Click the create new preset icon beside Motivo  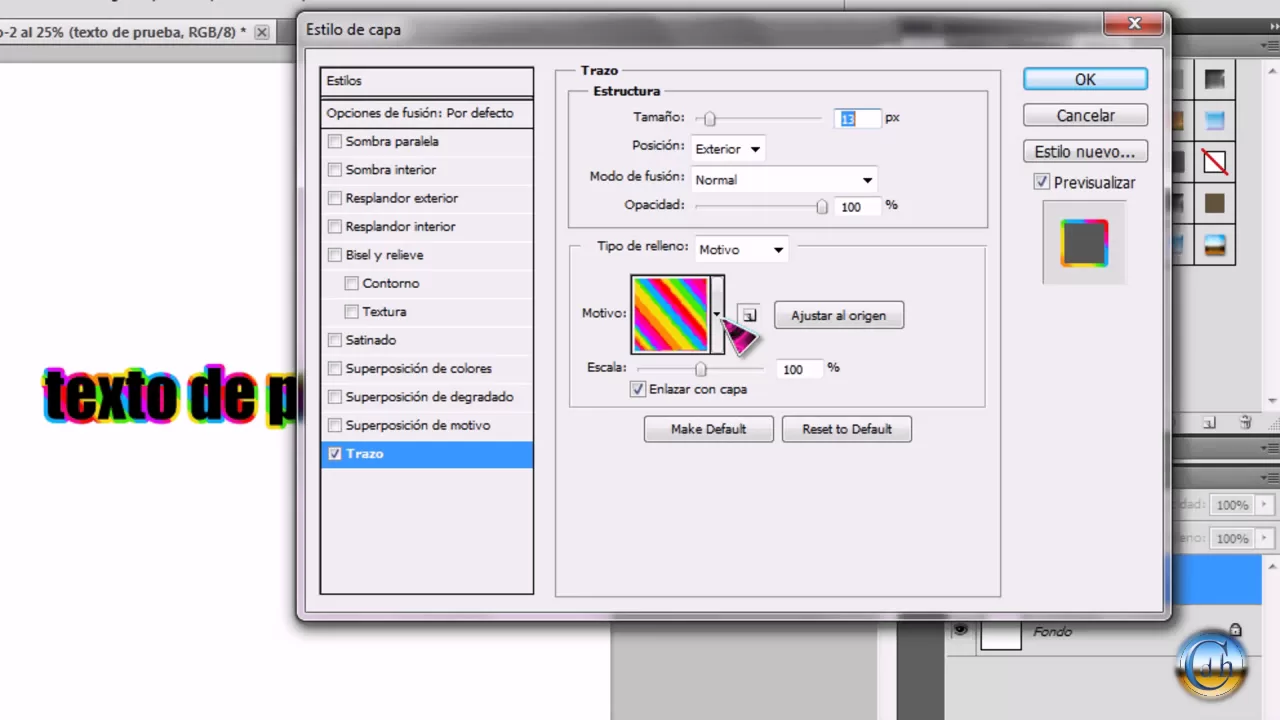point(749,316)
